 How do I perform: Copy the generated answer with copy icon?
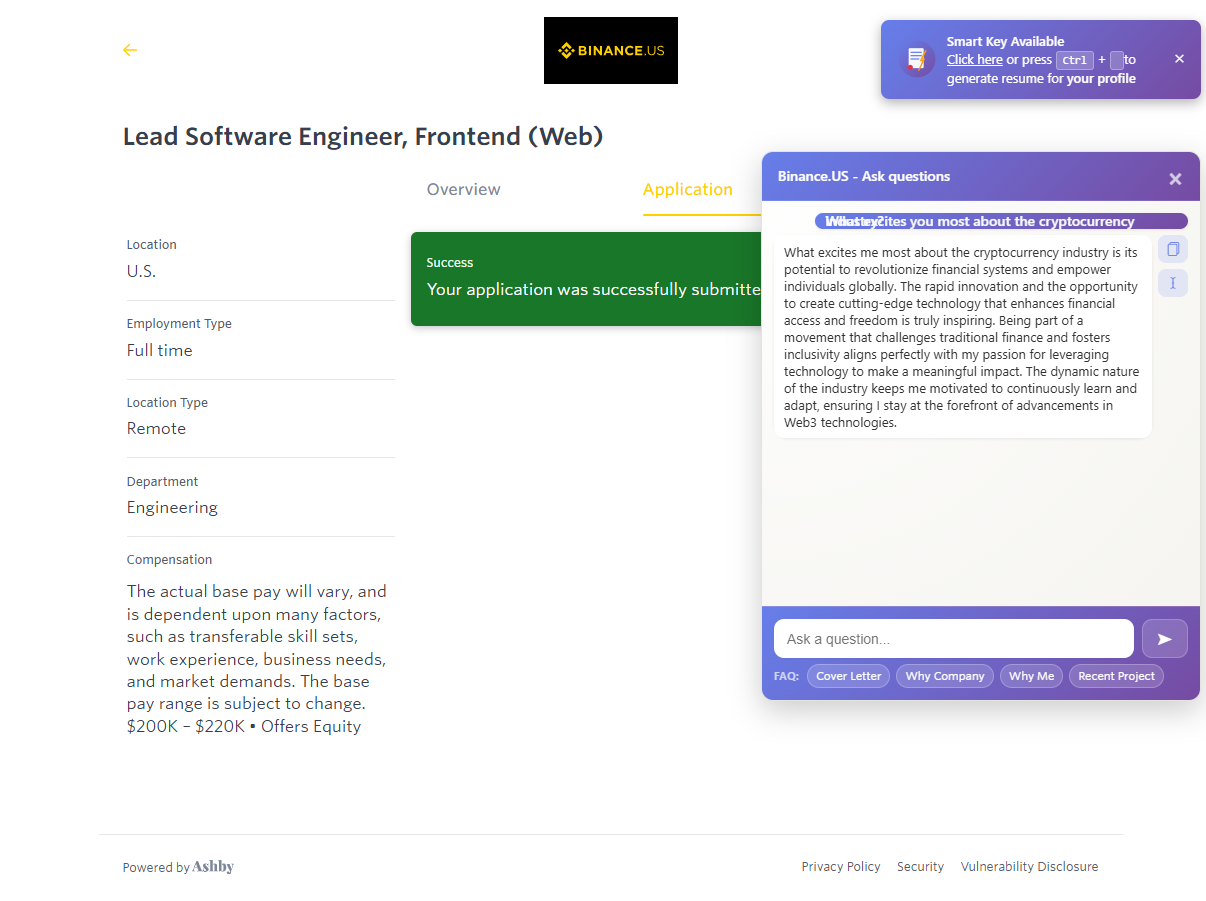(1173, 249)
